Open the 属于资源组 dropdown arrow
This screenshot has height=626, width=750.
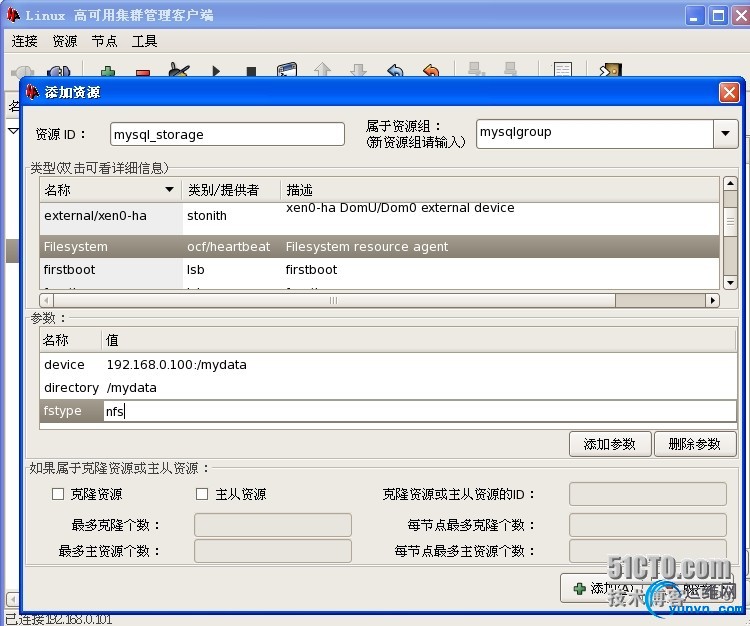(726, 133)
